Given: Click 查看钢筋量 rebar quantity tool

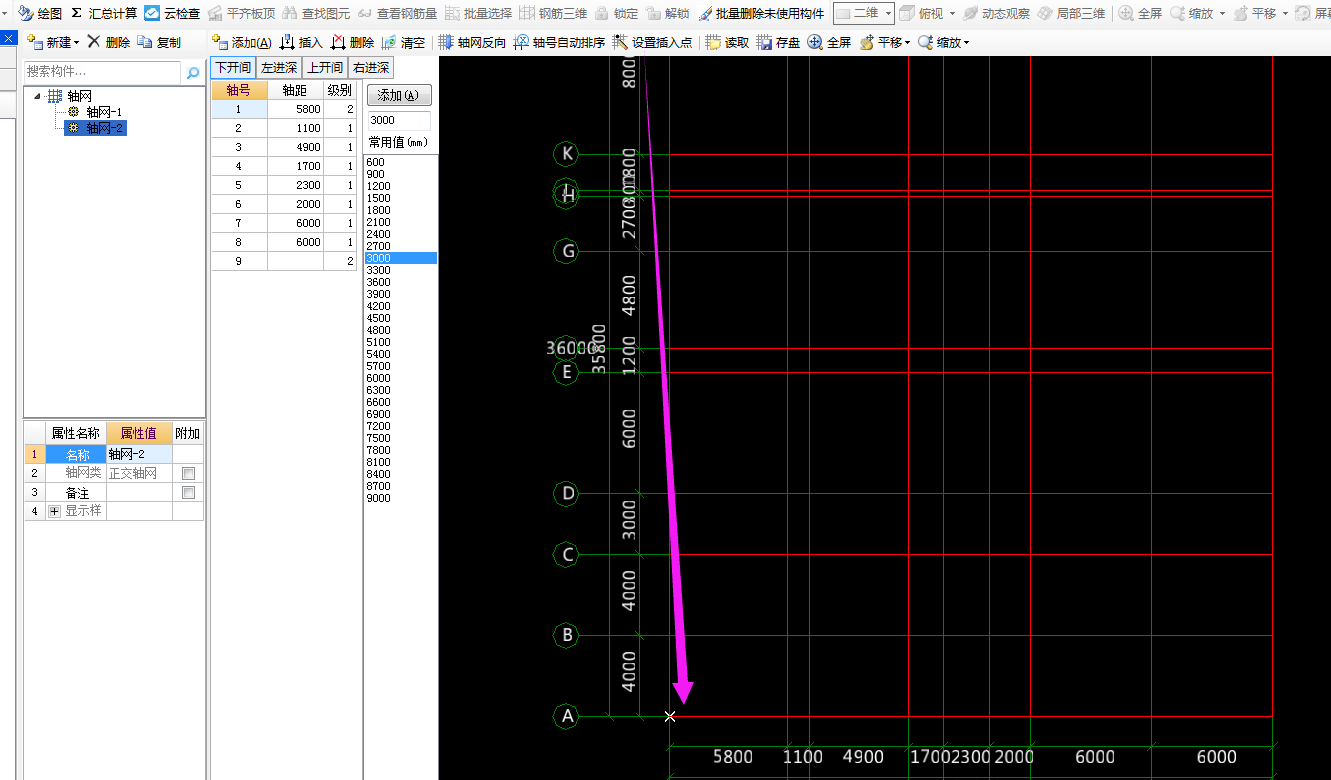Looking at the screenshot, I should [x=397, y=14].
